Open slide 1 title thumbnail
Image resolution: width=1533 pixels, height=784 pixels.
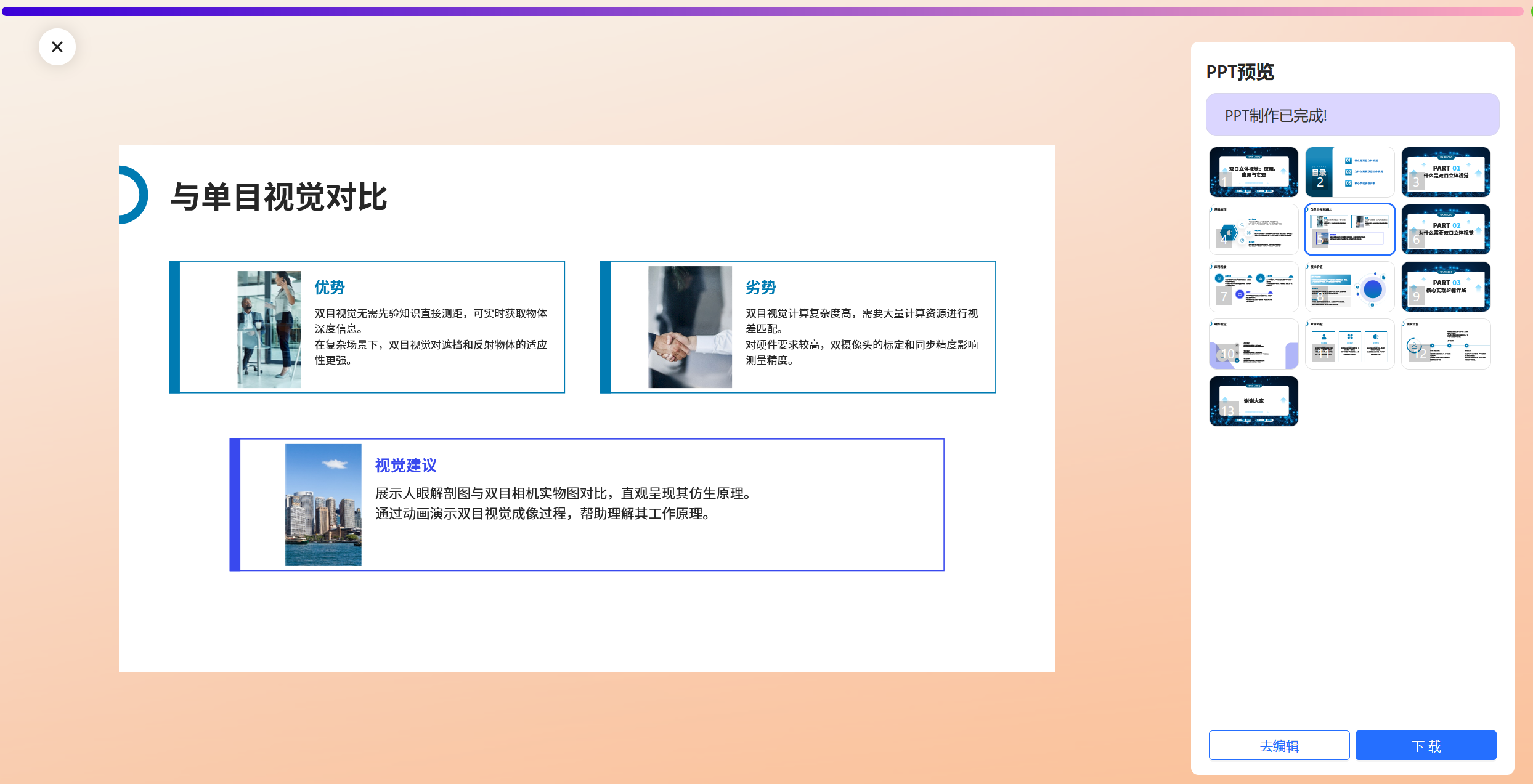[x=1253, y=172]
